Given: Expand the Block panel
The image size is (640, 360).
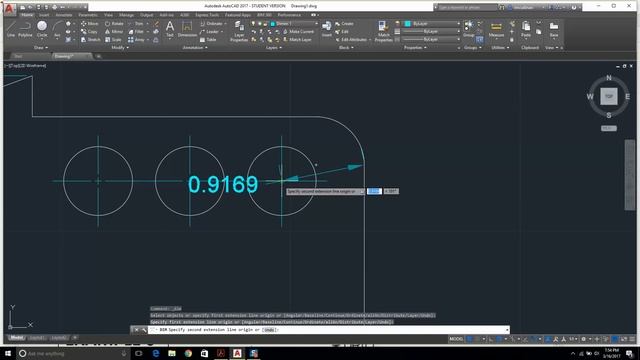Looking at the screenshot, I should pyautogui.click(x=346, y=48).
